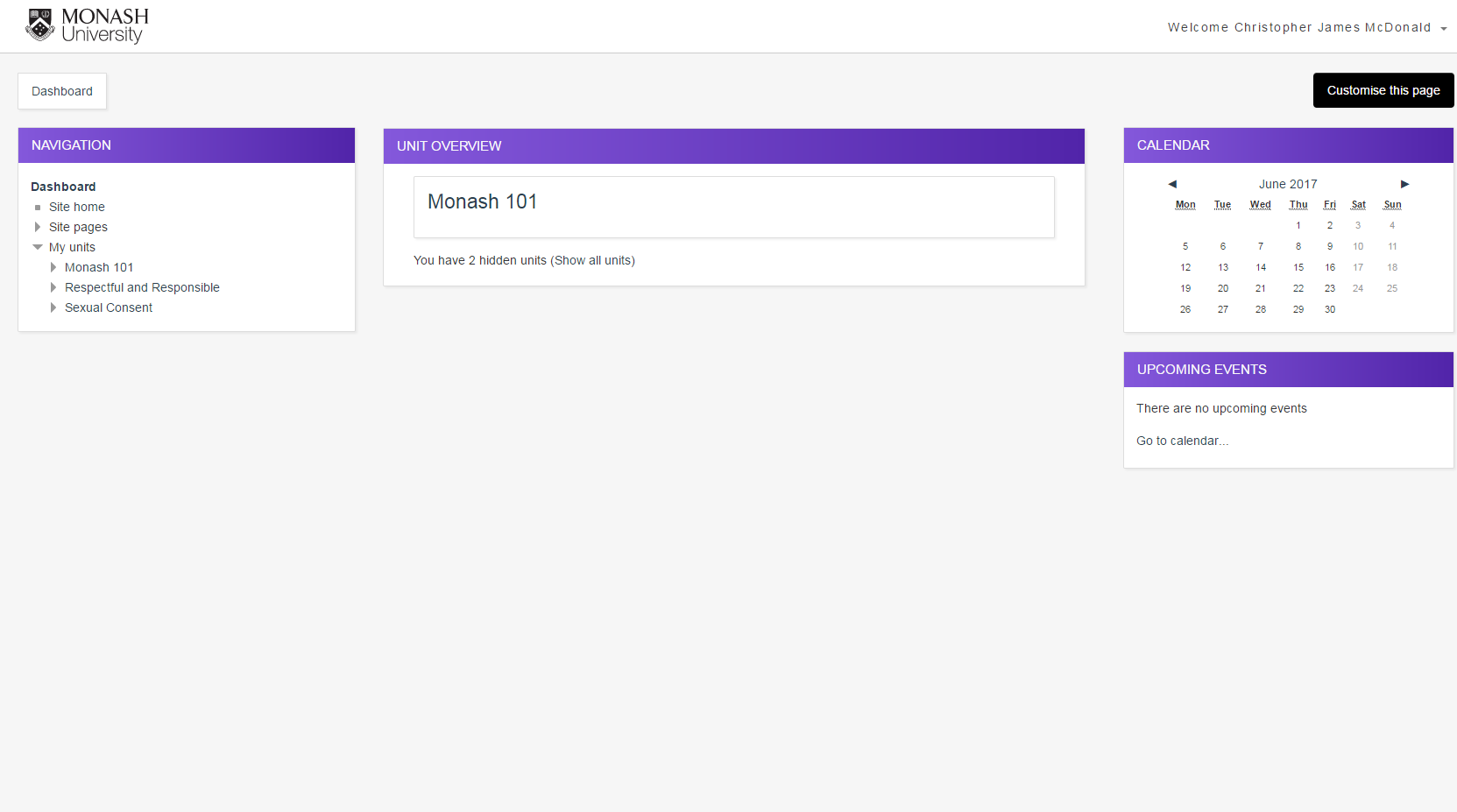Open Monash 101 from the navigation menu
The width and height of the screenshot is (1457, 812).
[98, 267]
